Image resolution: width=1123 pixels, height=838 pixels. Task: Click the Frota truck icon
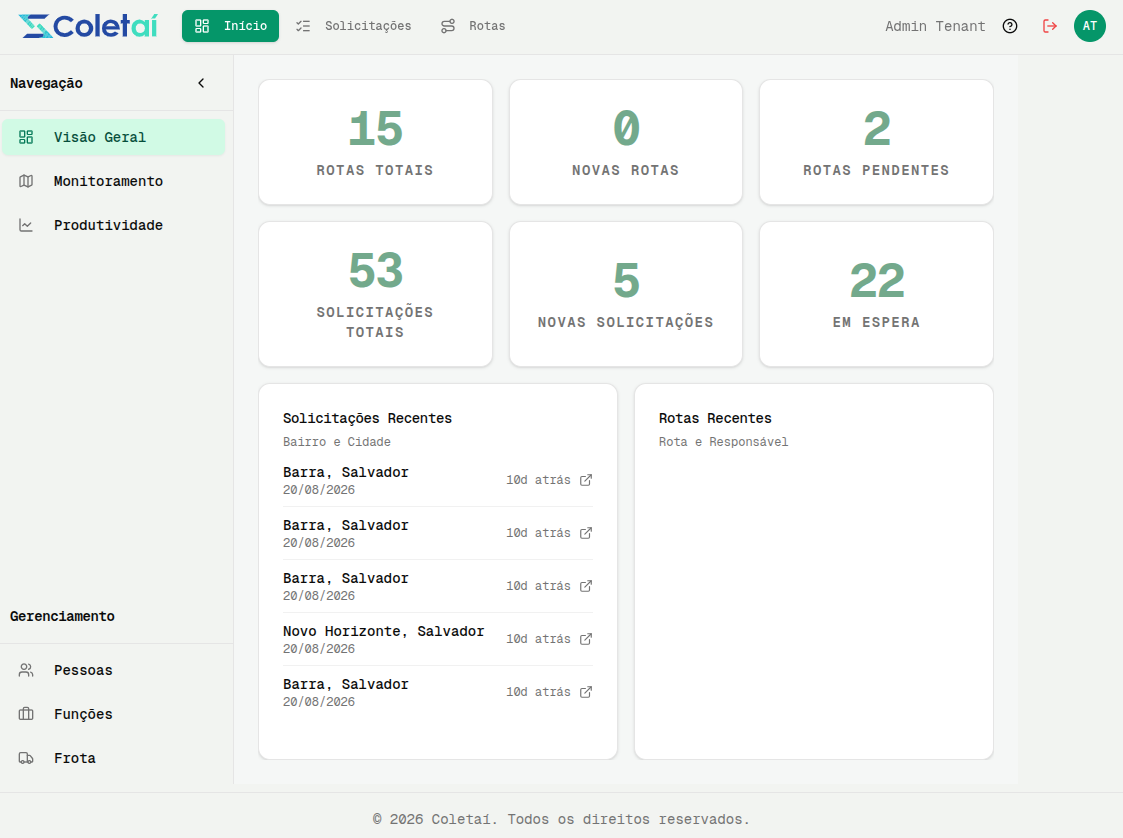pos(26,758)
